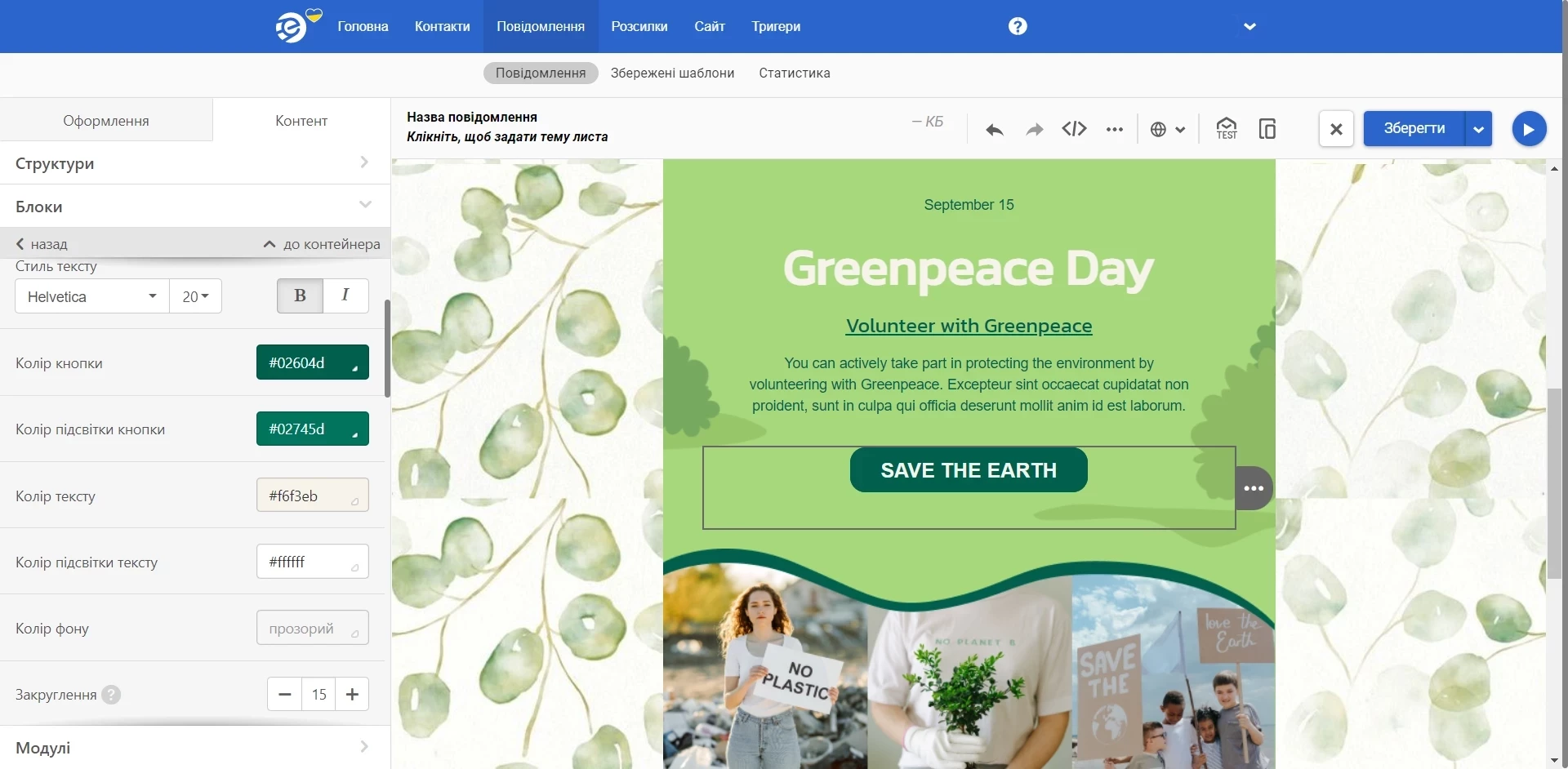Open the language globe dropdown

(1168, 129)
